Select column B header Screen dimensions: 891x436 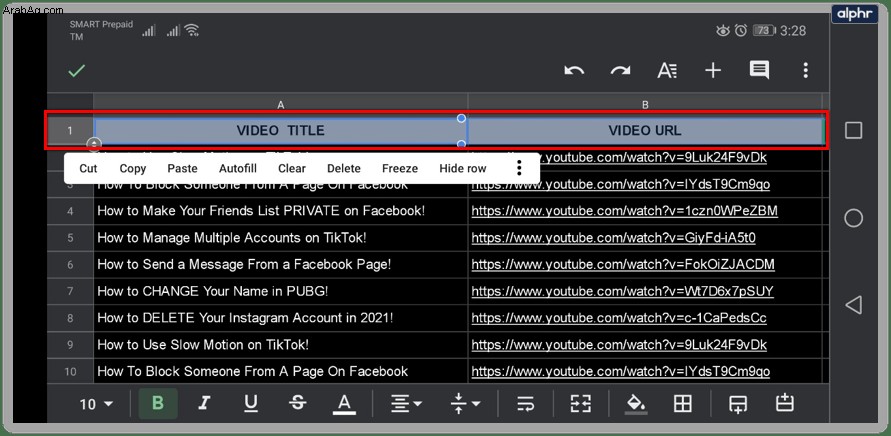click(x=645, y=105)
